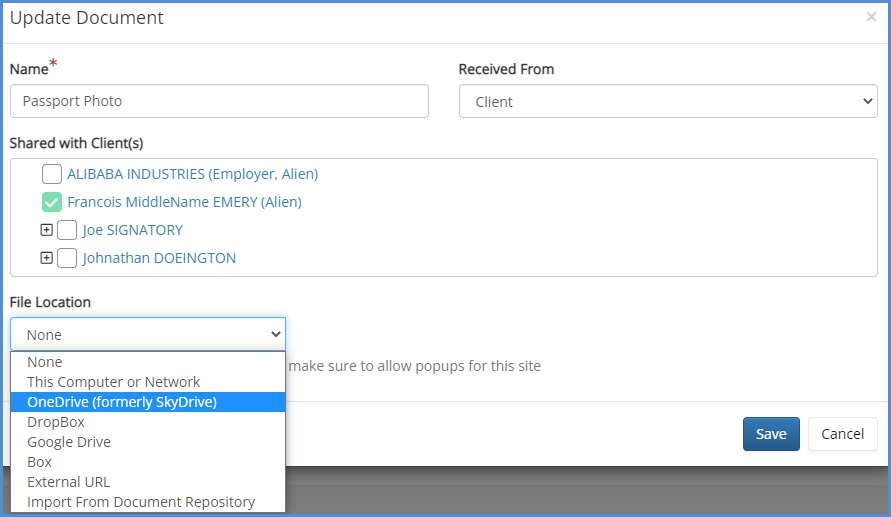
Task: Expand the Joe SIGNATORY tree node
Action: pos(46,230)
